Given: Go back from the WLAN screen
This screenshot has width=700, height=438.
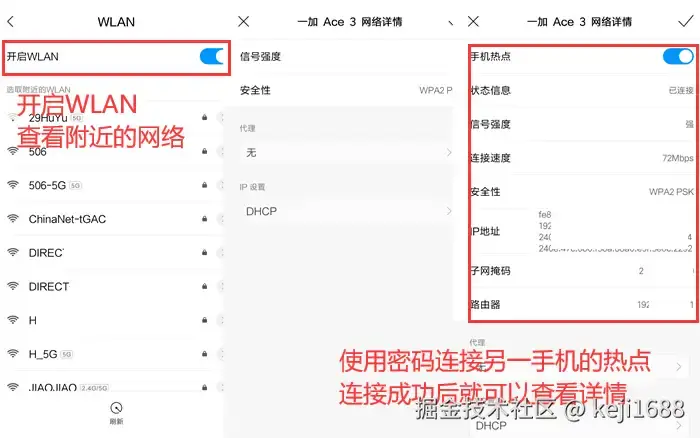Looking at the screenshot, I should (11, 21).
